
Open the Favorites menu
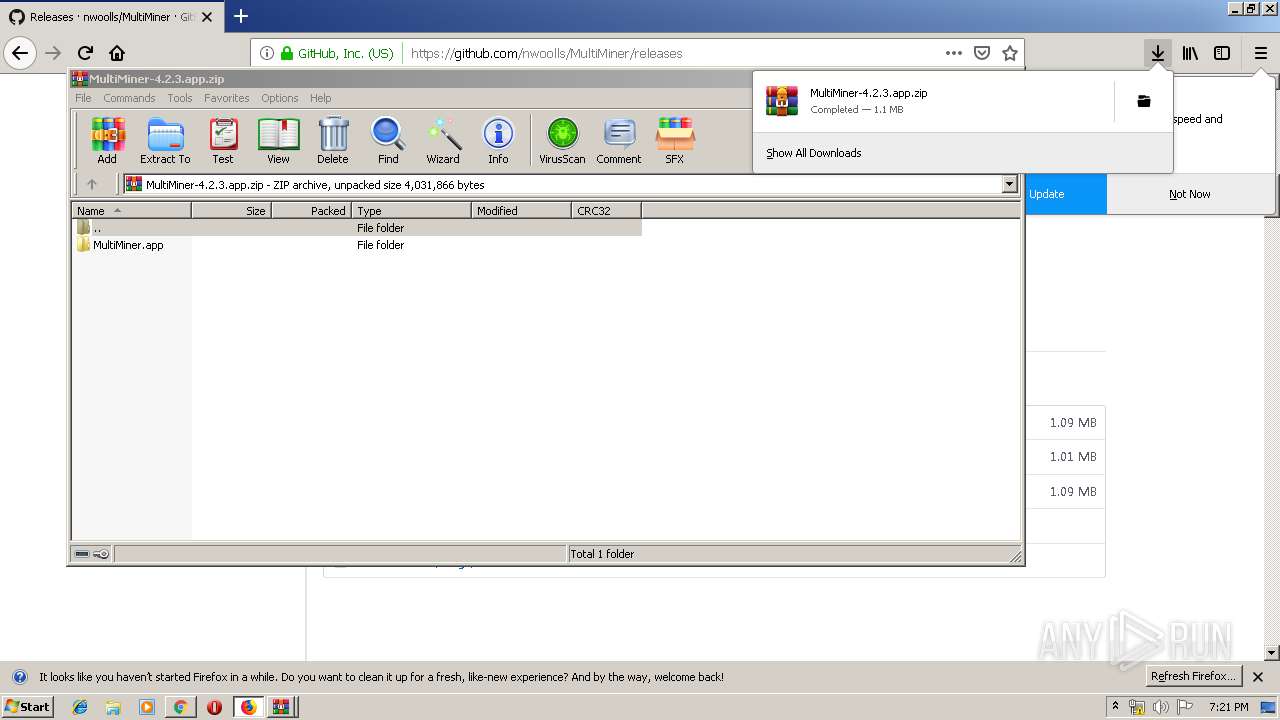[x=227, y=98]
